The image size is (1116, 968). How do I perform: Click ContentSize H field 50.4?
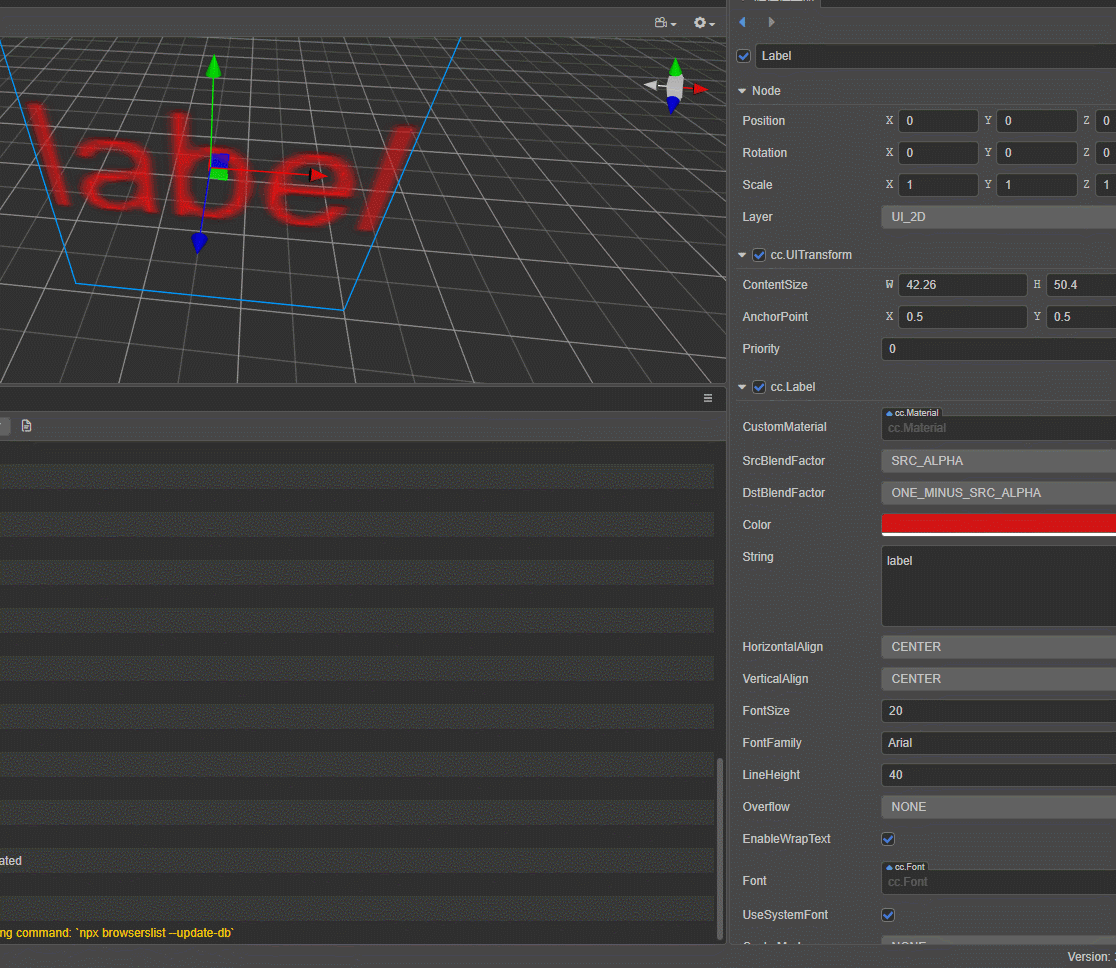click(x=1081, y=285)
